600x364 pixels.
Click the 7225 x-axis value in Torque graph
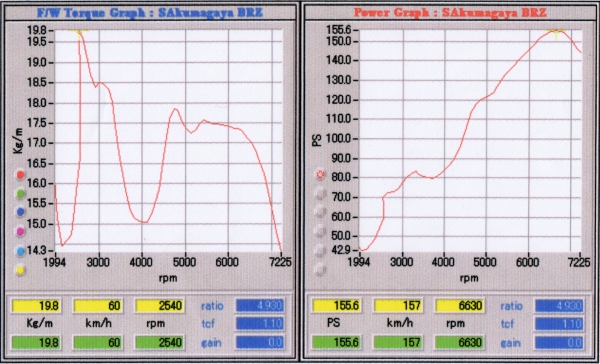tap(281, 263)
